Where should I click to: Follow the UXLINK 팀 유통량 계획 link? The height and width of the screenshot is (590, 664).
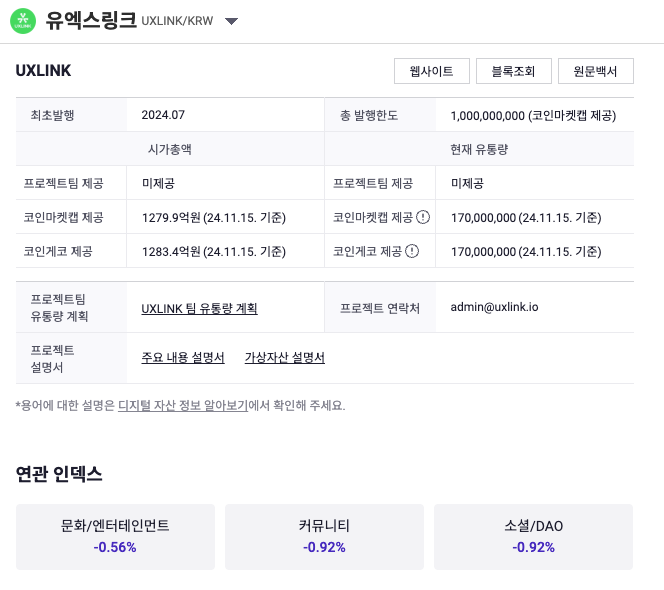click(x=199, y=308)
